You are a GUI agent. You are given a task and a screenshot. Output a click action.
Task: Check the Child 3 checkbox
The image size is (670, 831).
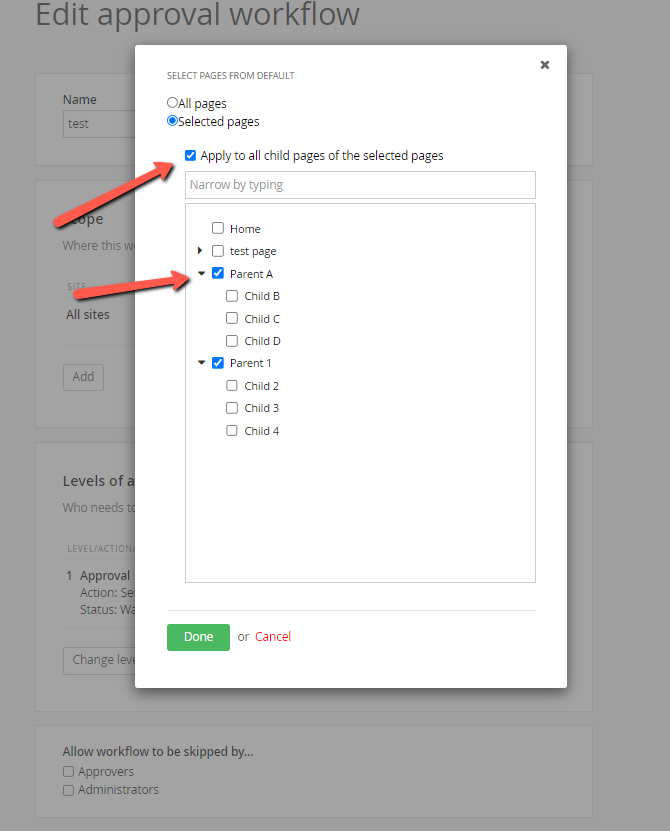pos(232,408)
